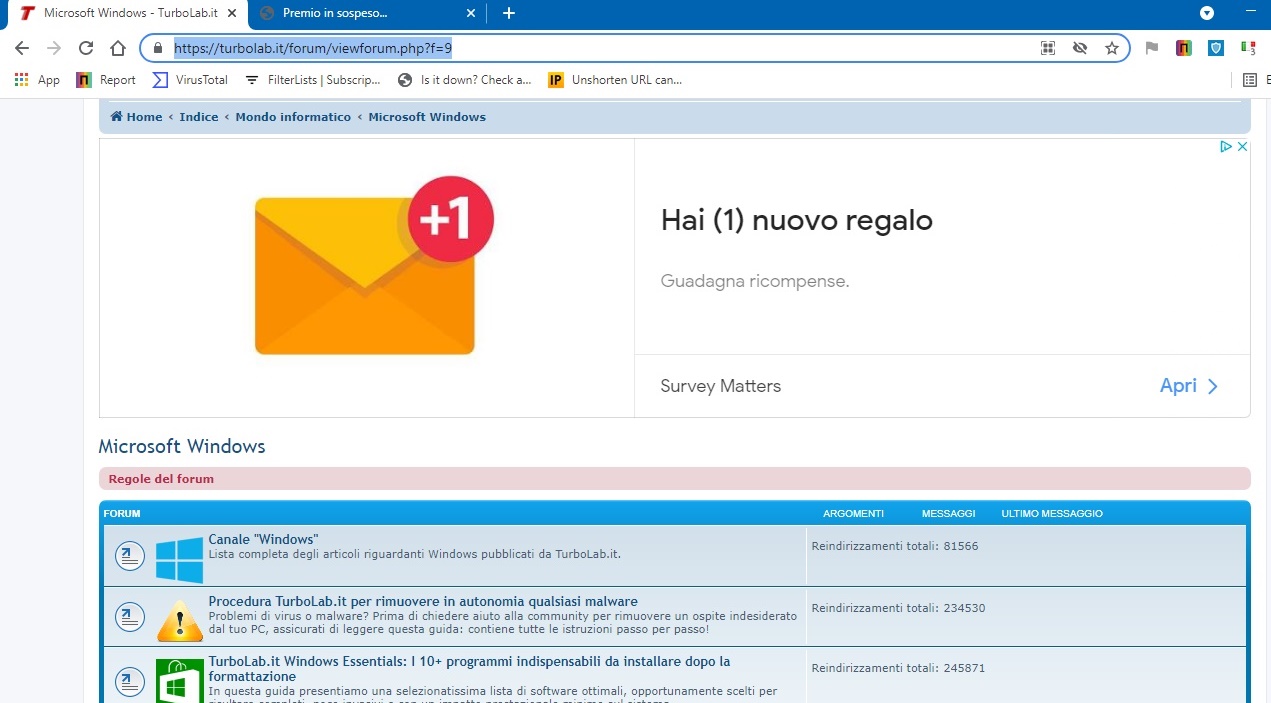Open the Microsoft Windows forum title
Image resolution: width=1271 pixels, height=703 pixels.
coord(182,446)
